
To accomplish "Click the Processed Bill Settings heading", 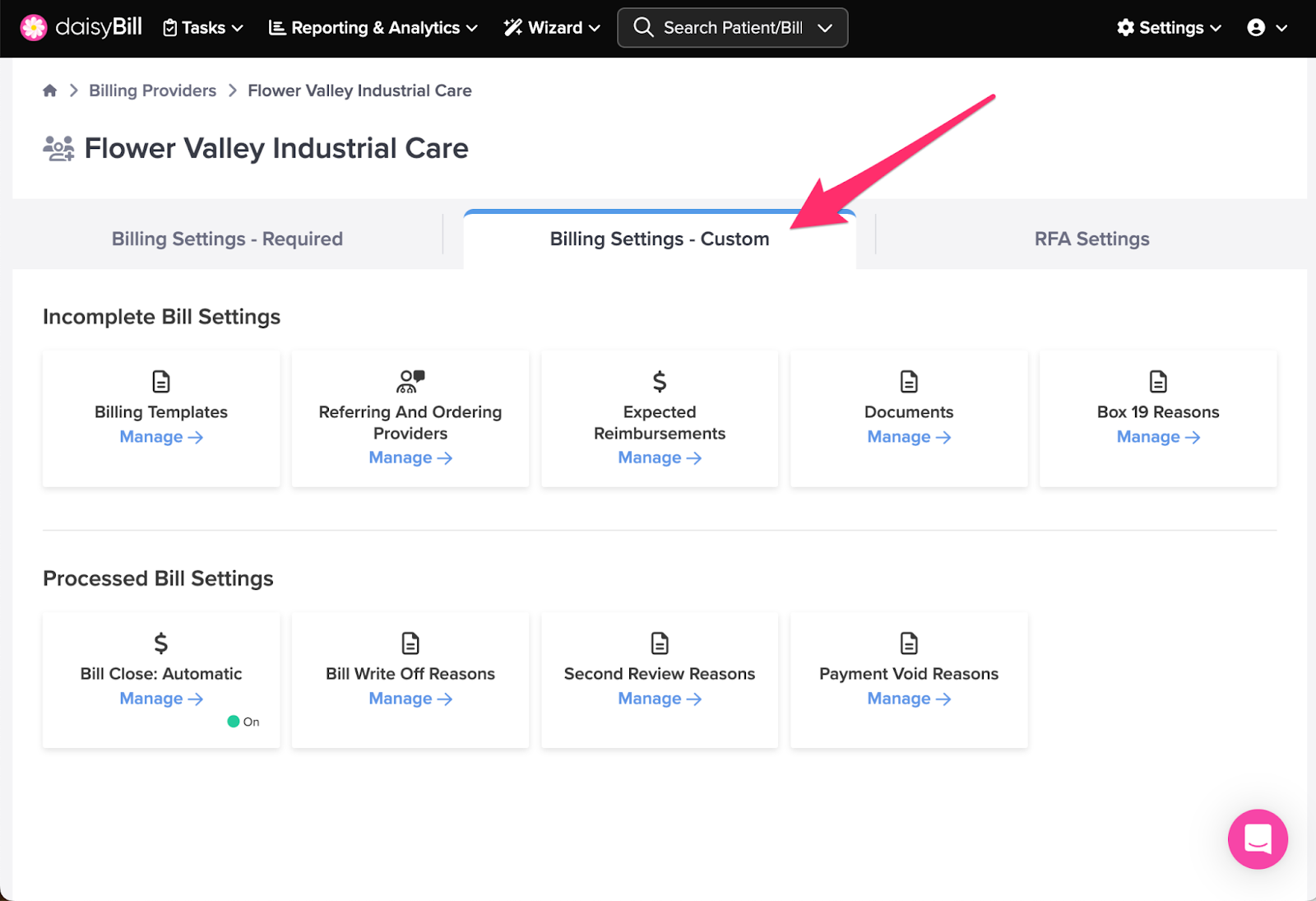I will pos(158,578).
